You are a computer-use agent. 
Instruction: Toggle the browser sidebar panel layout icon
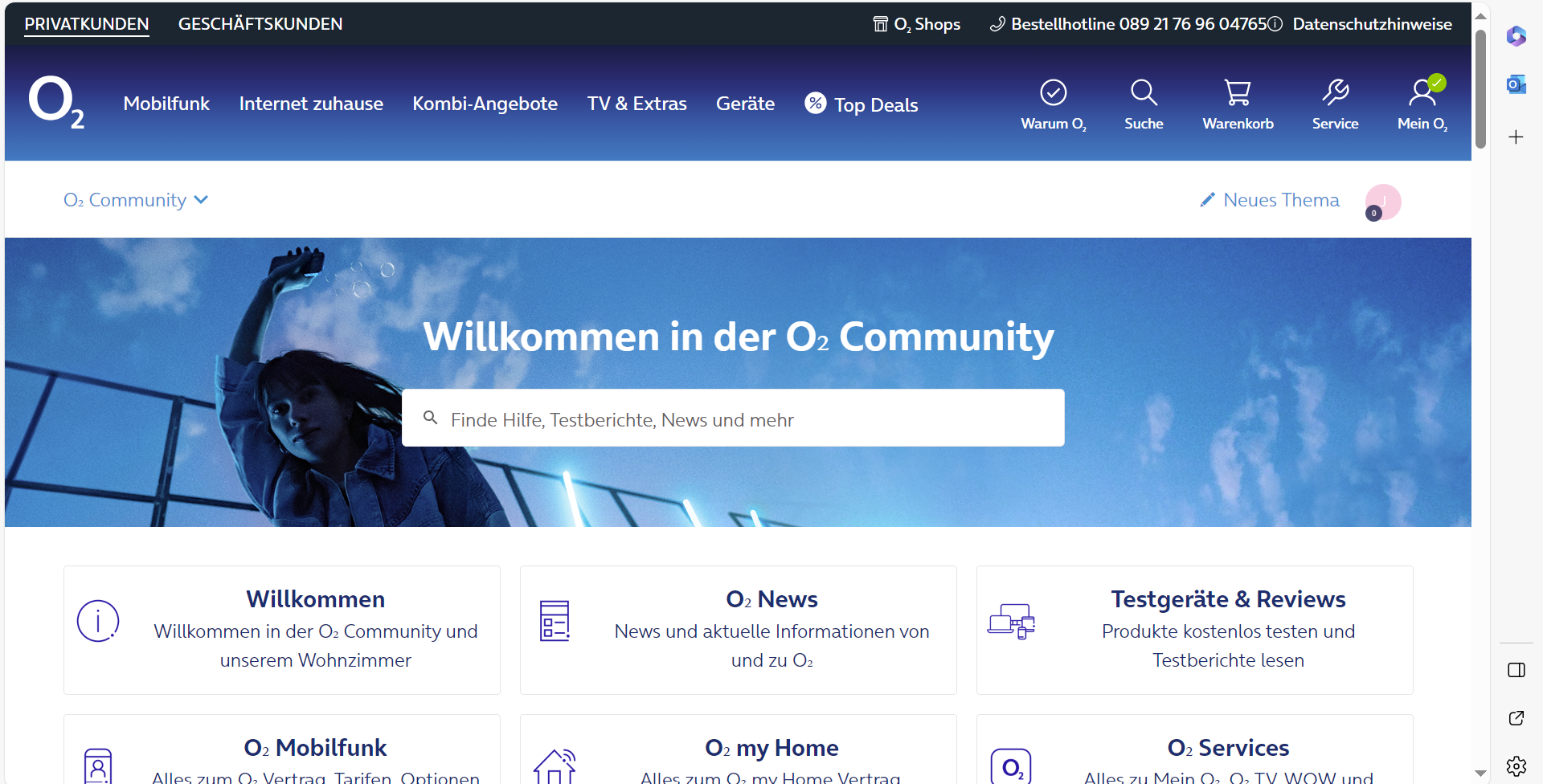pyautogui.click(x=1516, y=670)
